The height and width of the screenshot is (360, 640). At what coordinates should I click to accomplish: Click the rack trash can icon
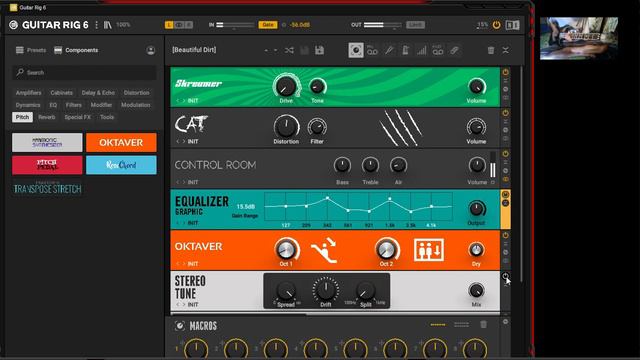pyautogui.click(x=491, y=50)
